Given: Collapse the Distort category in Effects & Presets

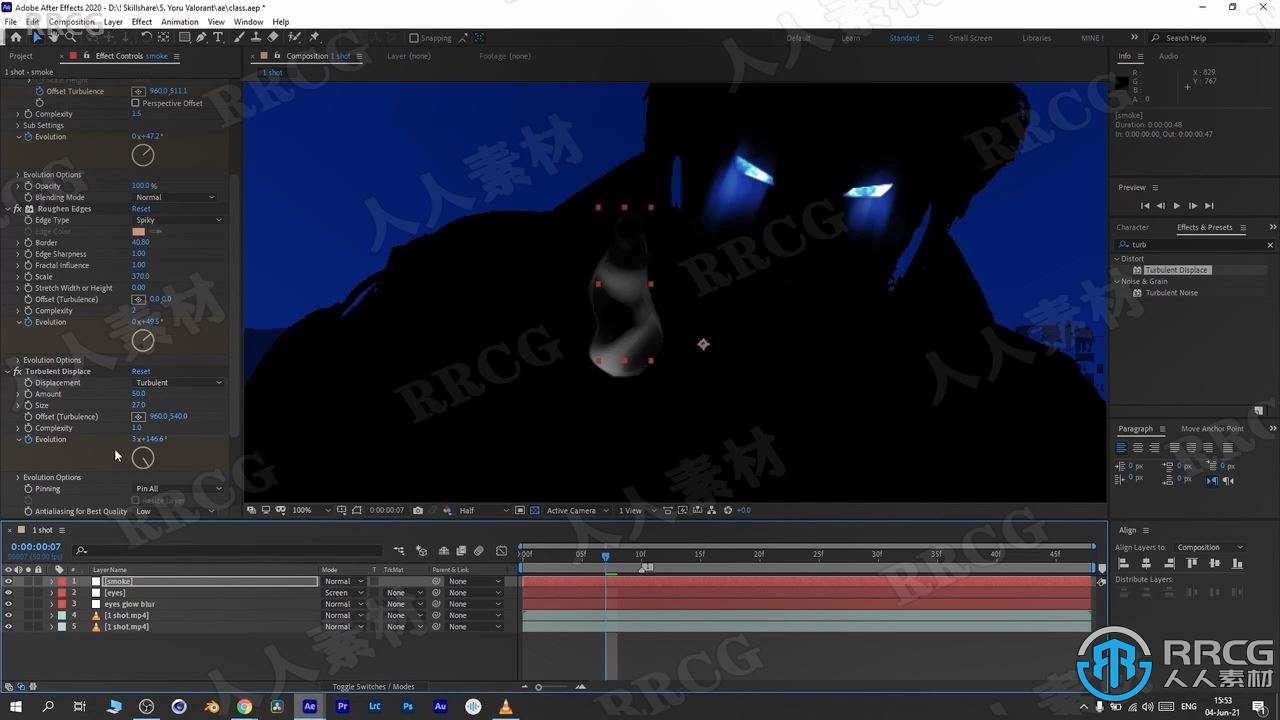Looking at the screenshot, I should [x=1118, y=259].
